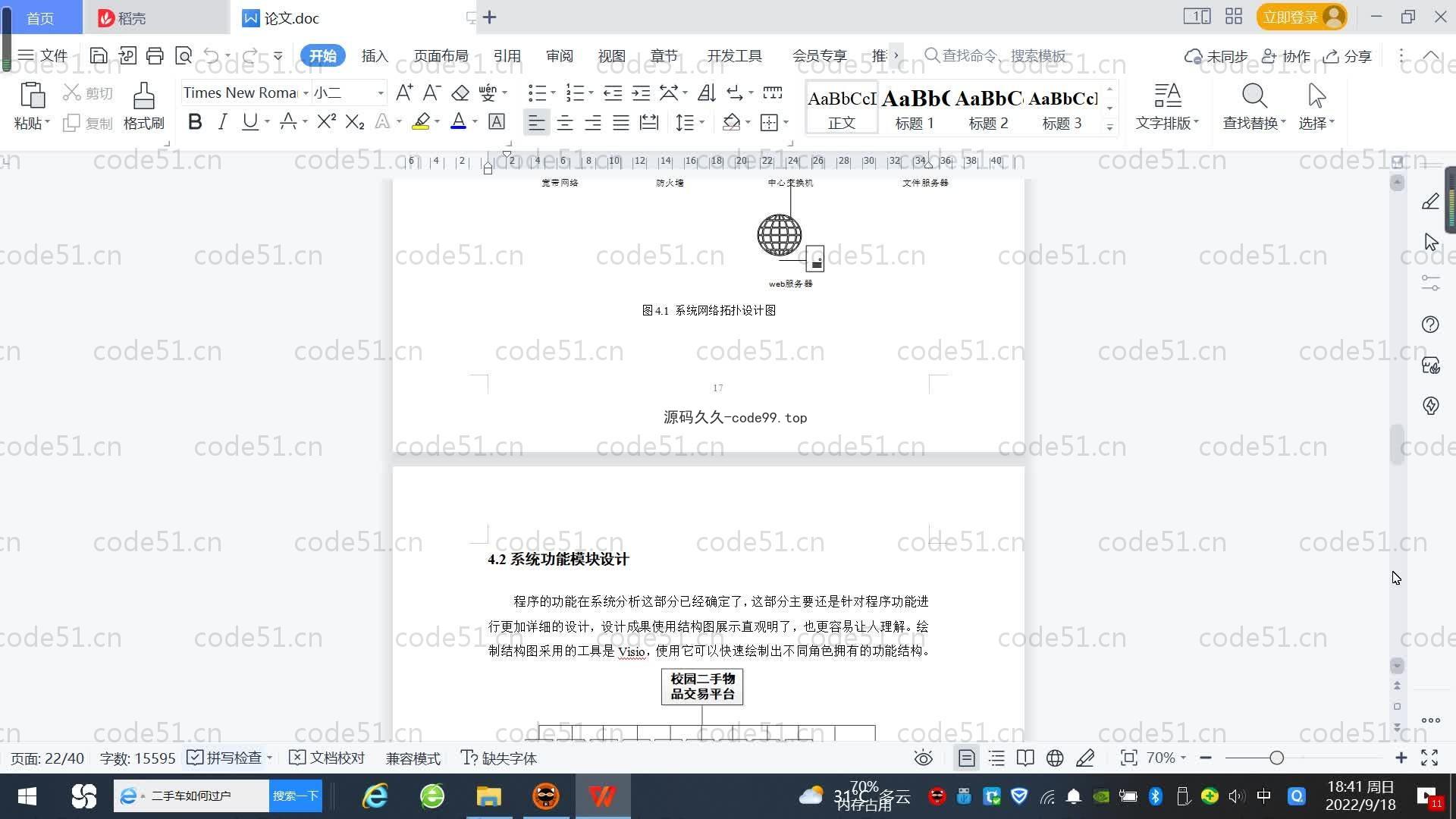Enter full screen mode
The image size is (1456, 819).
(1429, 758)
